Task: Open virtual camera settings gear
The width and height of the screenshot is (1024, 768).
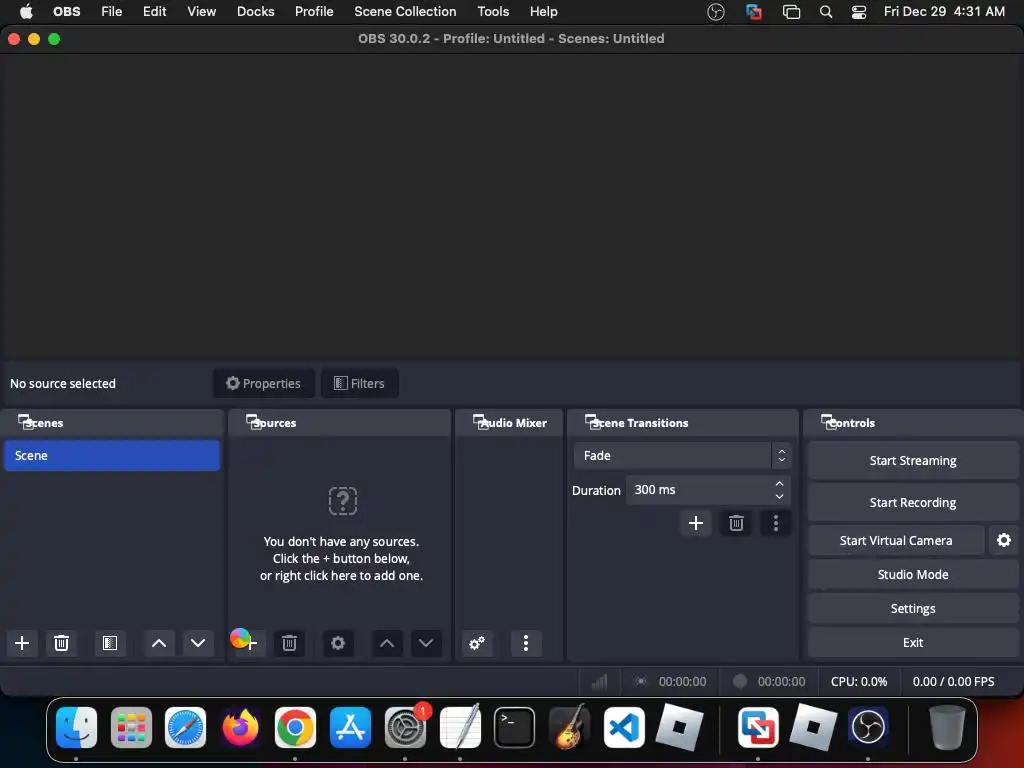Action: (x=1004, y=540)
